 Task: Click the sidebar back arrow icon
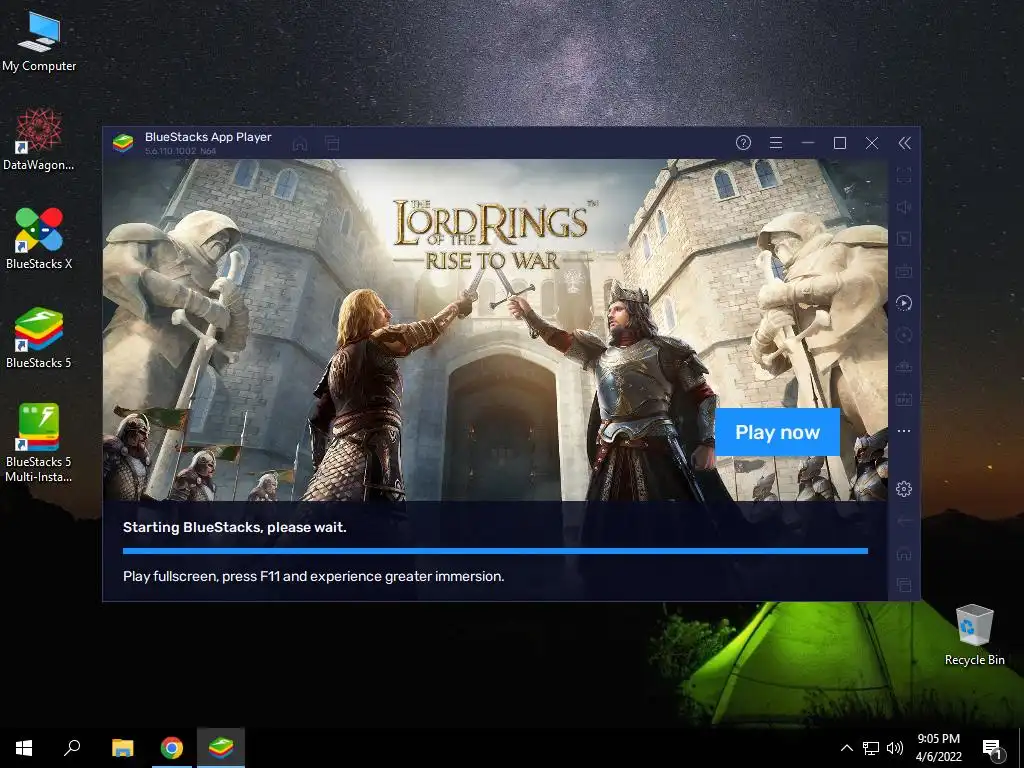[x=904, y=521]
